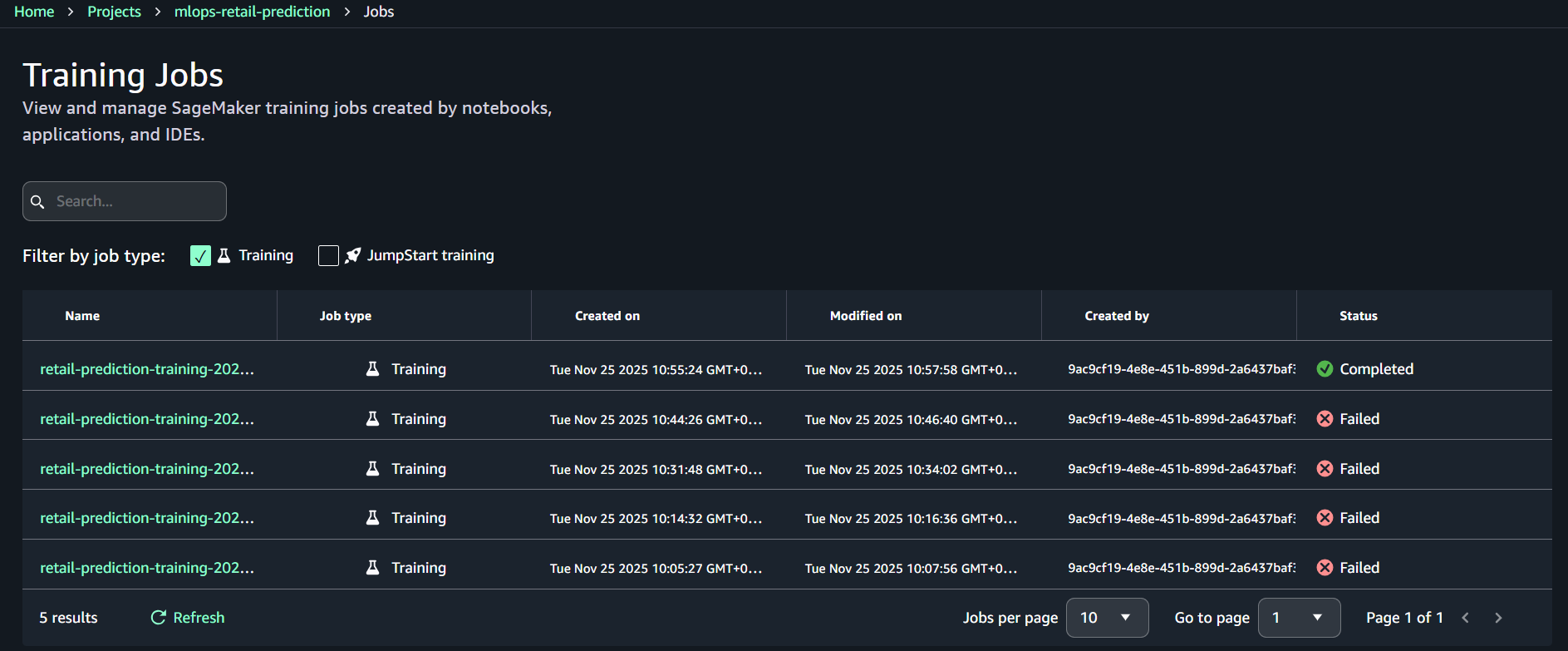Click the flask icon beside Training filter
Screen dimensions: 1568x651
point(224,255)
